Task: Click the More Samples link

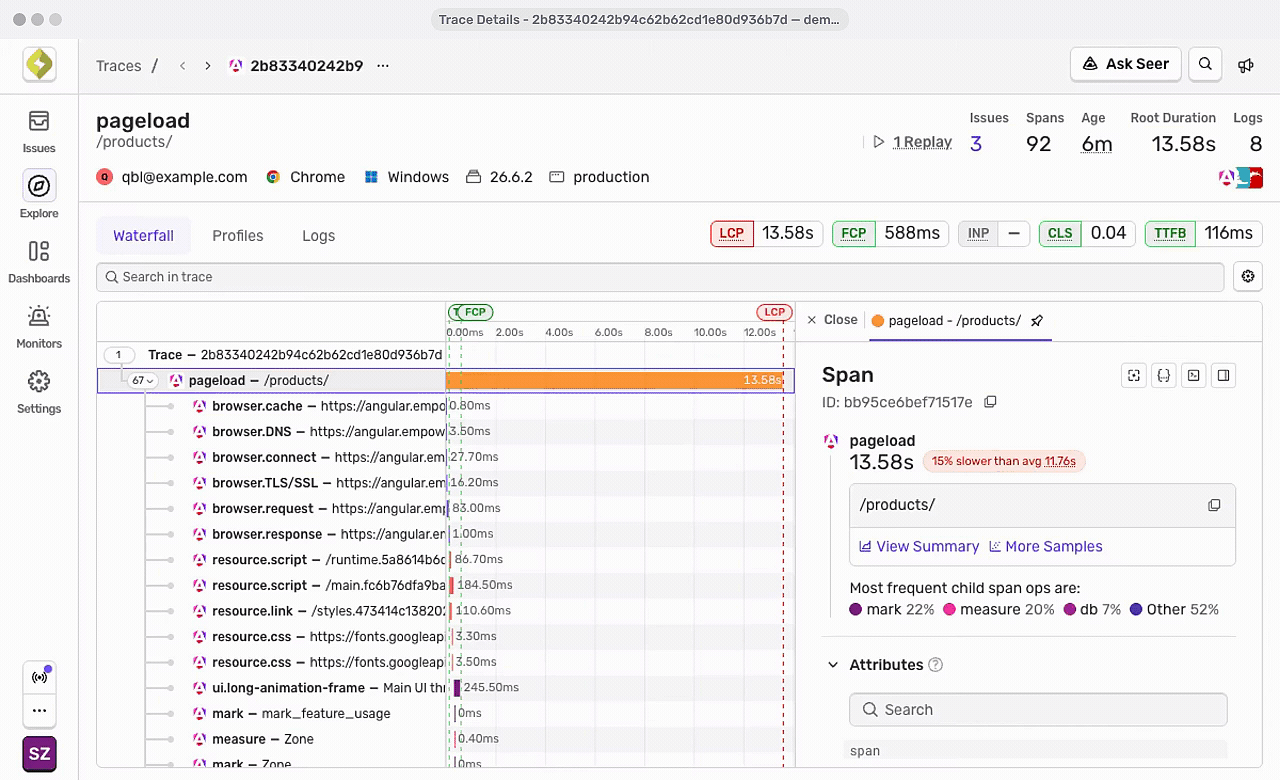Action: [1045, 547]
